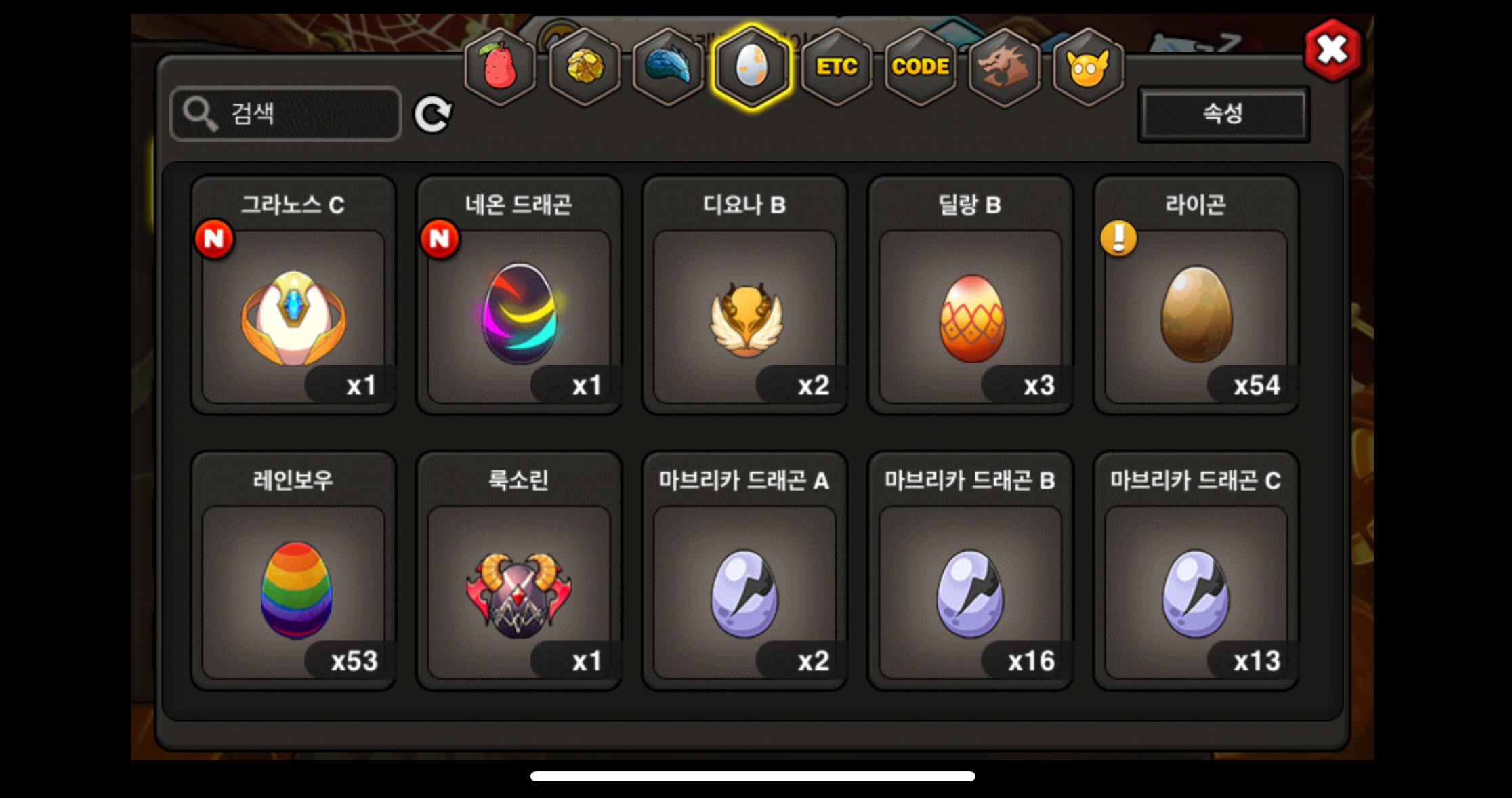
Task: Select the golden gem category tab
Action: [x=585, y=66]
